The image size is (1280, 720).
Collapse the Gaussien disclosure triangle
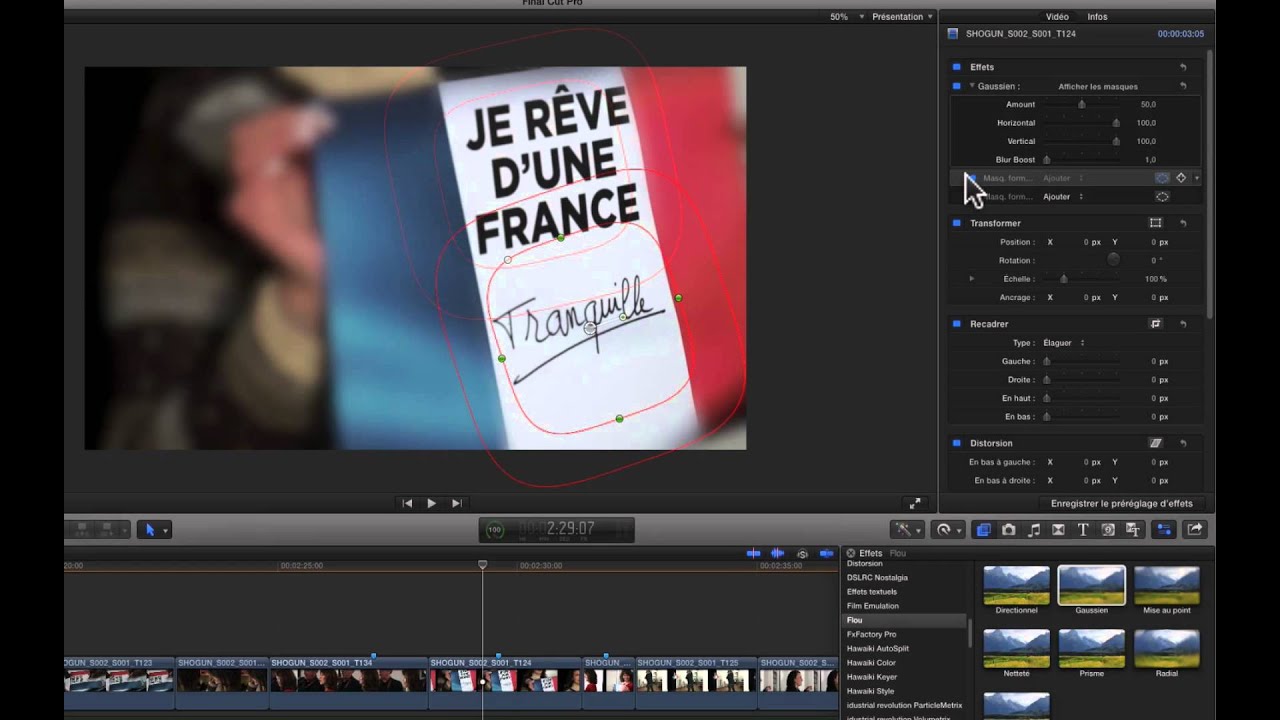[x=972, y=86]
